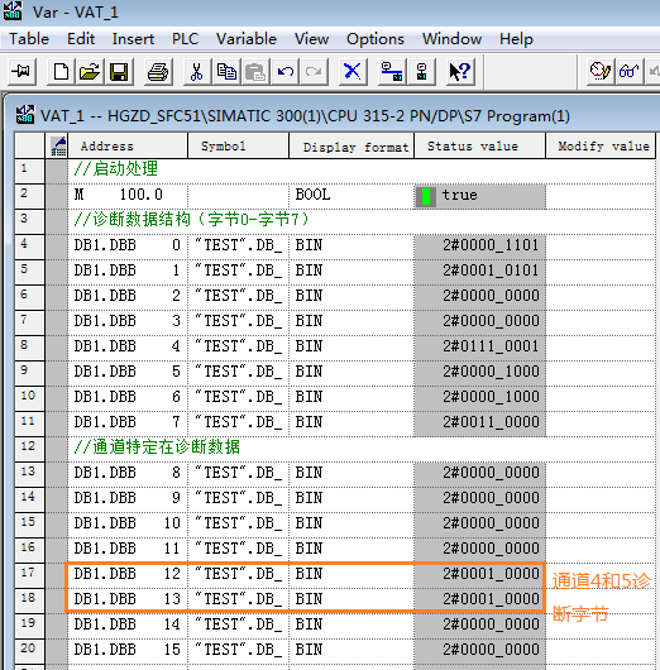
Task: Click status value 2#0011_0000
Action: pyautogui.click(x=480, y=423)
